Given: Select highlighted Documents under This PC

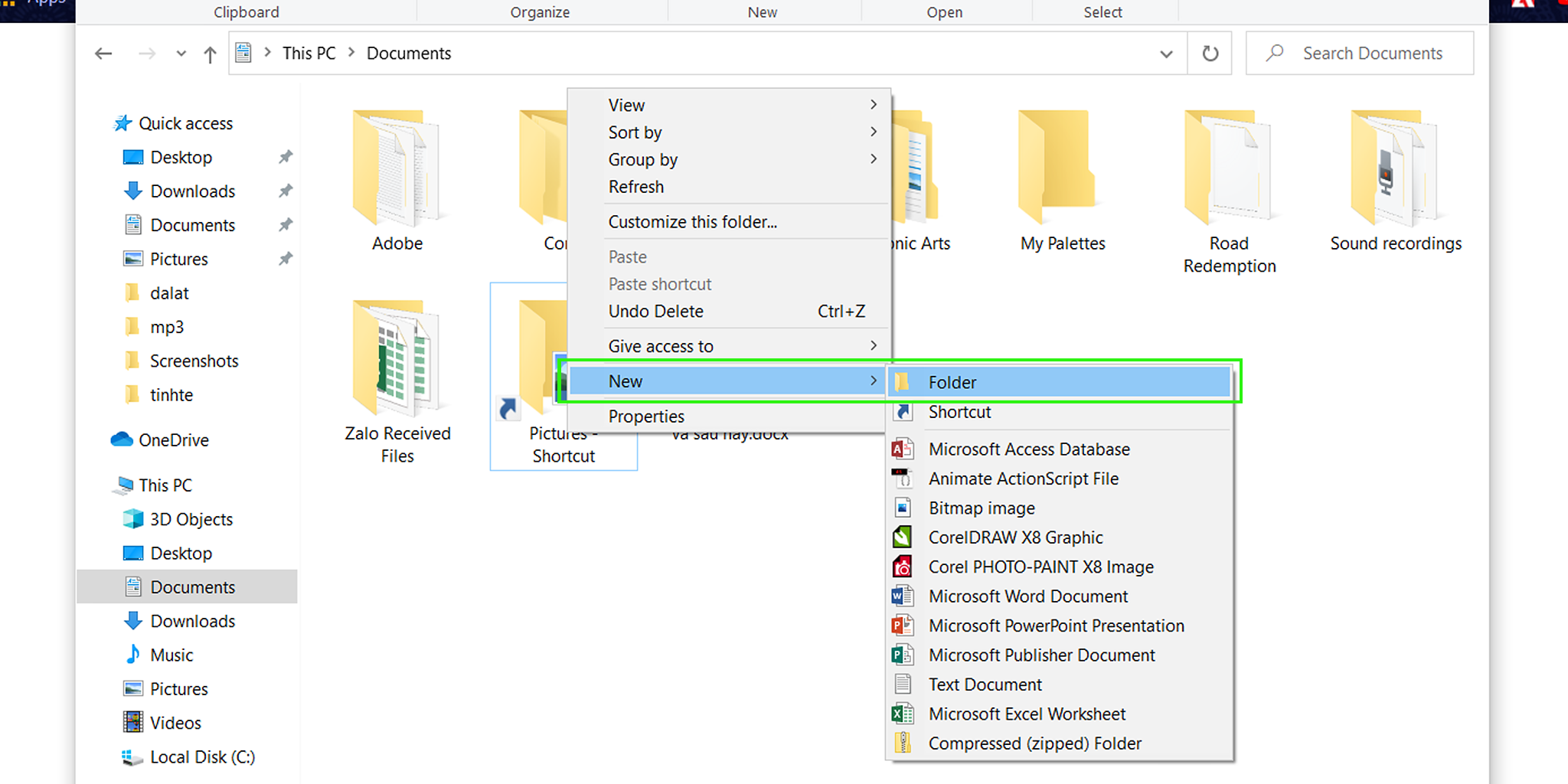Looking at the screenshot, I should point(188,586).
